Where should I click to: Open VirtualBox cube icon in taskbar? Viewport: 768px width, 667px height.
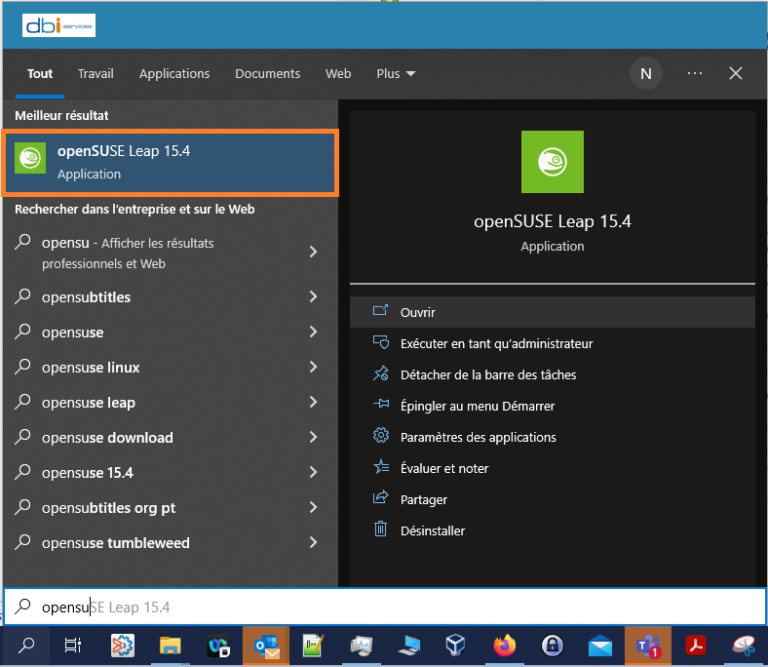[x=455, y=645]
